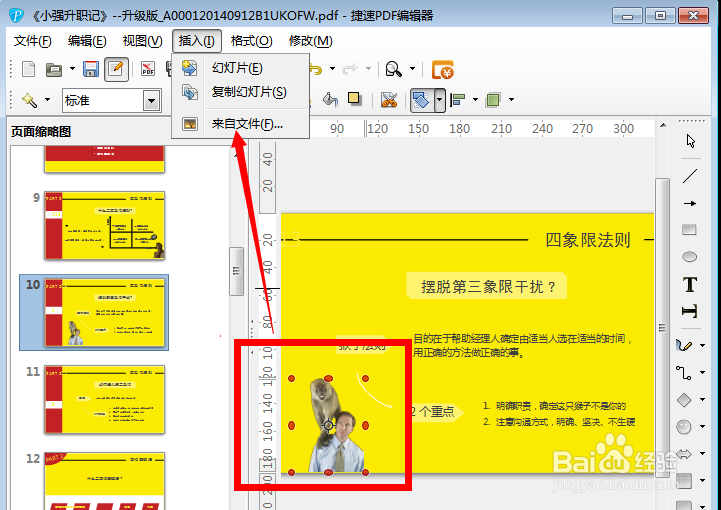
Task: Select the arrow pointer selection tool
Action: click(690, 141)
